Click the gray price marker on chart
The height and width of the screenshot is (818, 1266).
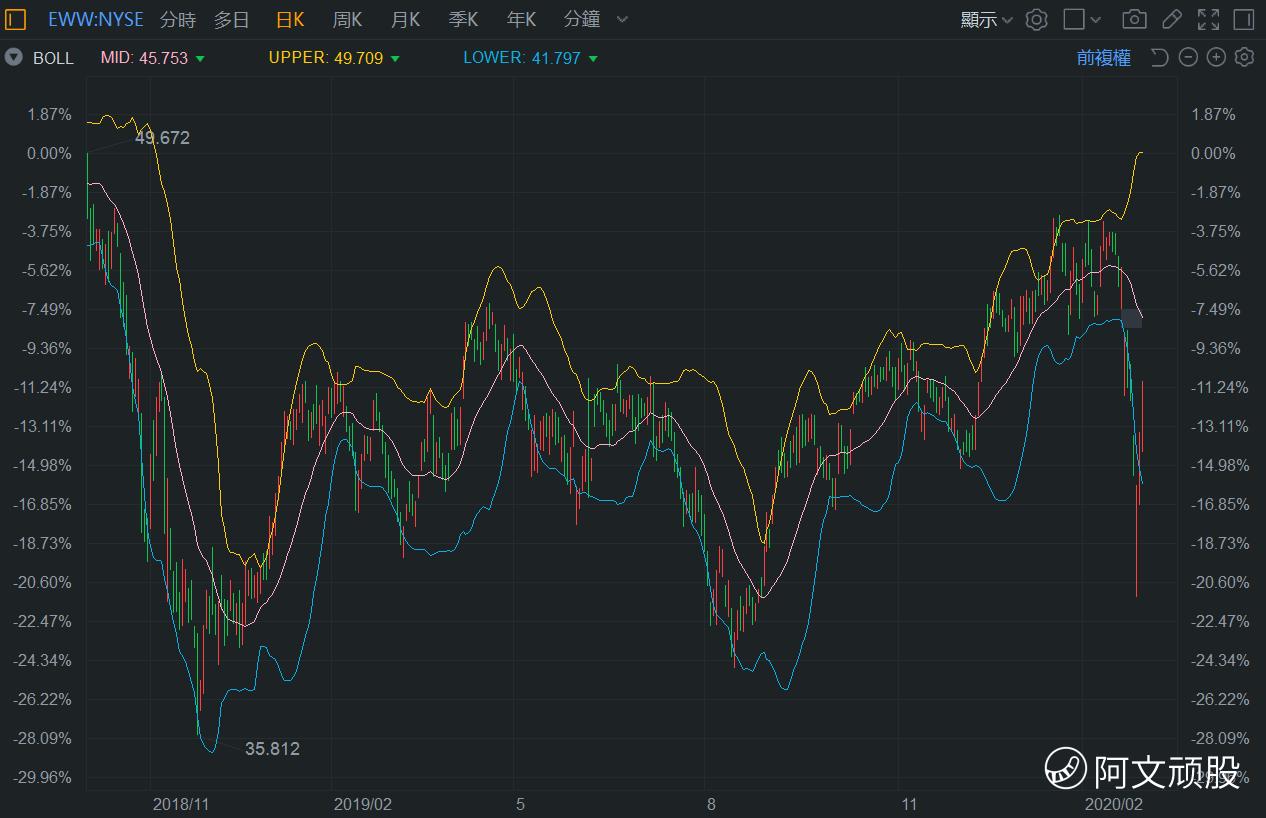tap(1132, 318)
